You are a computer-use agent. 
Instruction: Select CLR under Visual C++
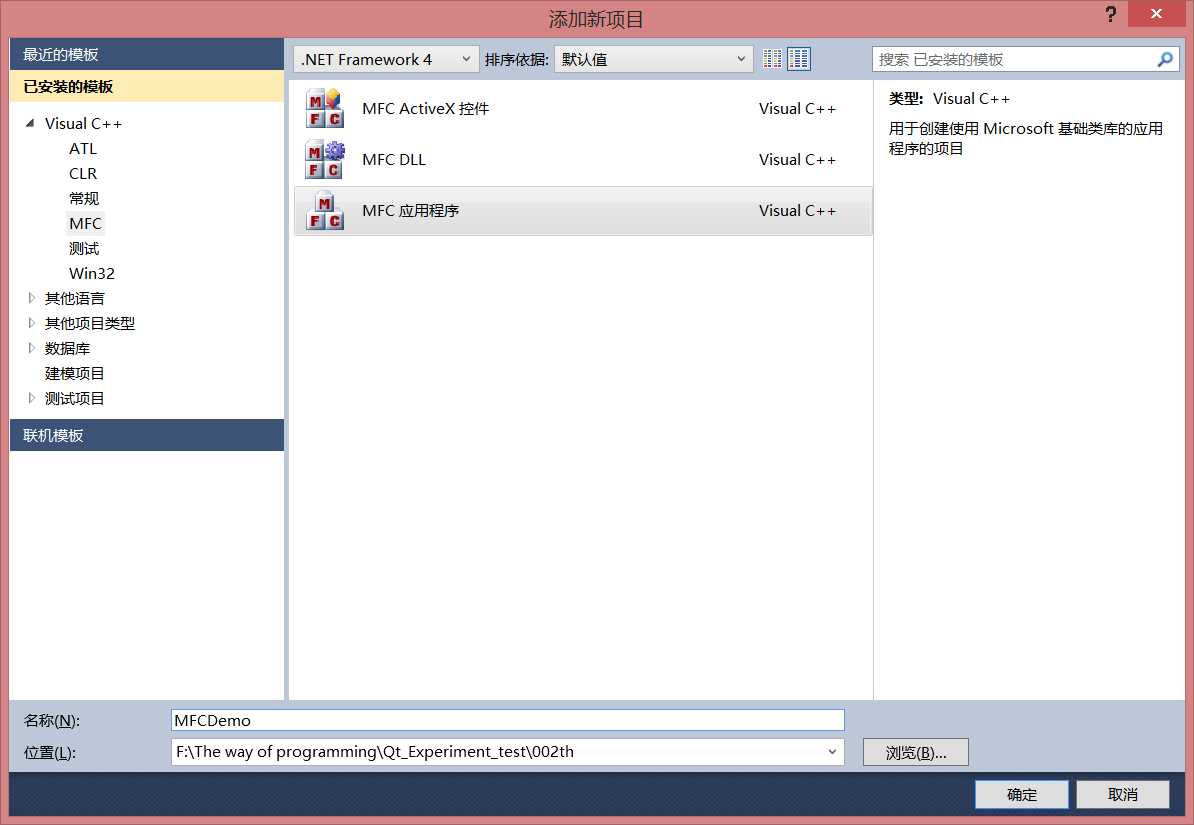pyautogui.click(x=83, y=174)
